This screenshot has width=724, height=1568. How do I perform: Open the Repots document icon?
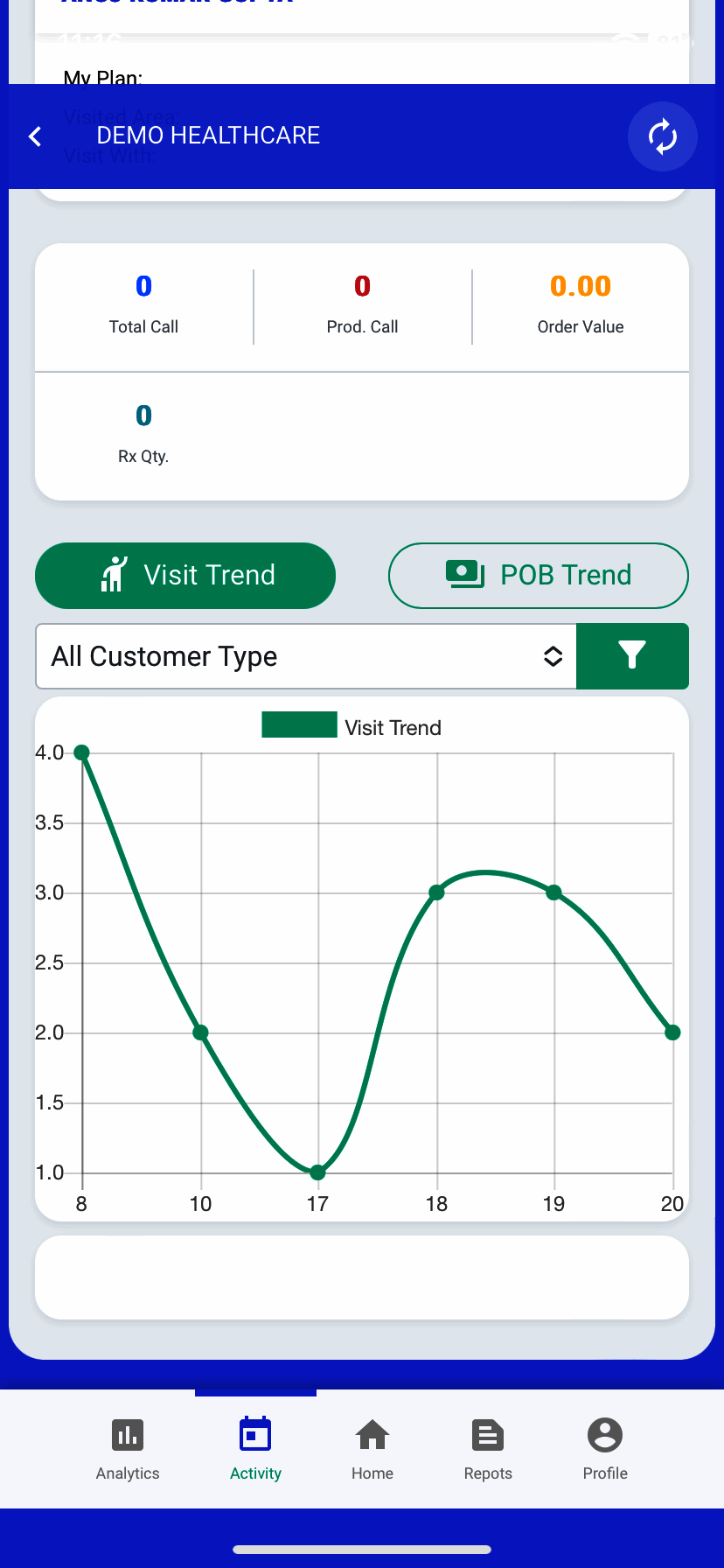pos(488,1435)
